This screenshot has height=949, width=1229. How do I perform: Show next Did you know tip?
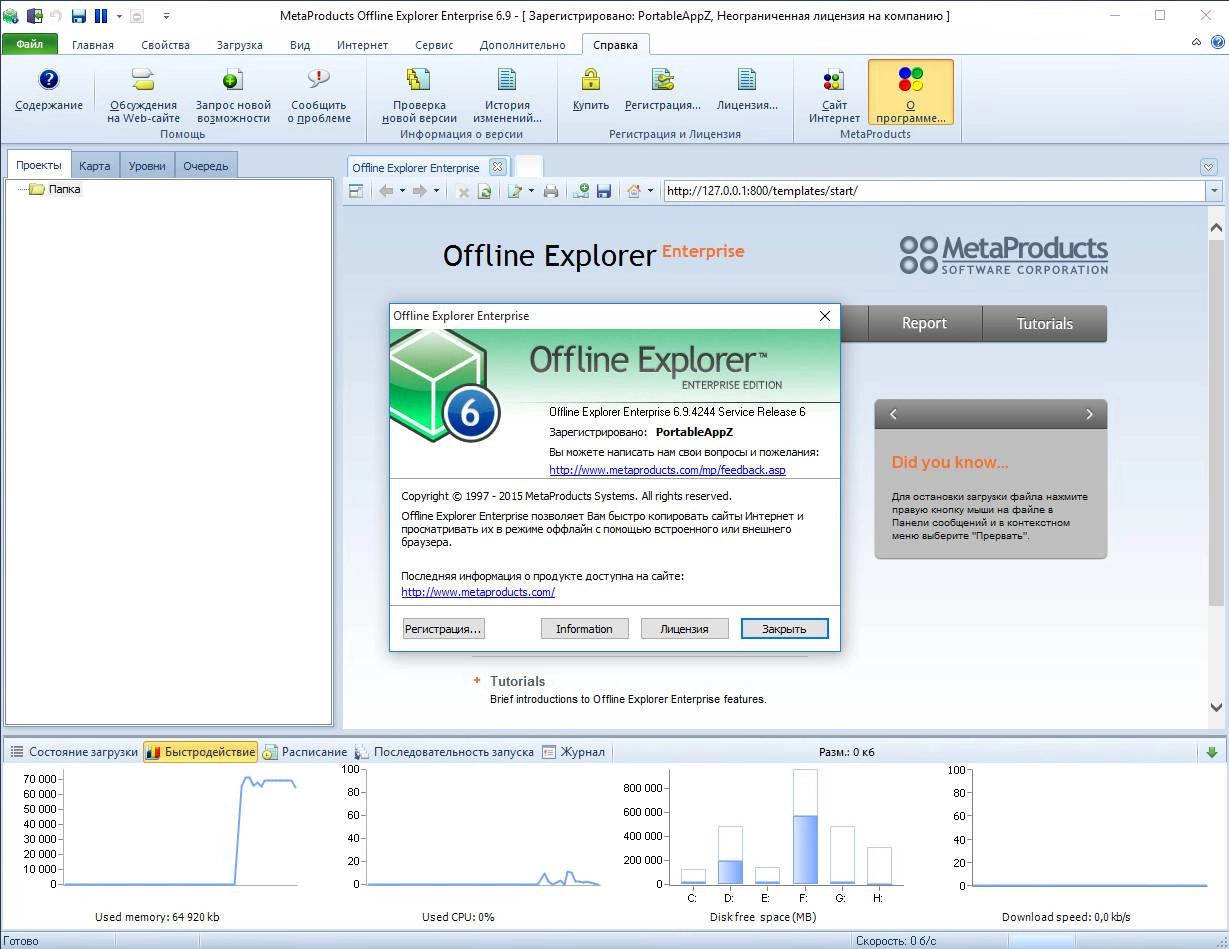[x=1090, y=414]
